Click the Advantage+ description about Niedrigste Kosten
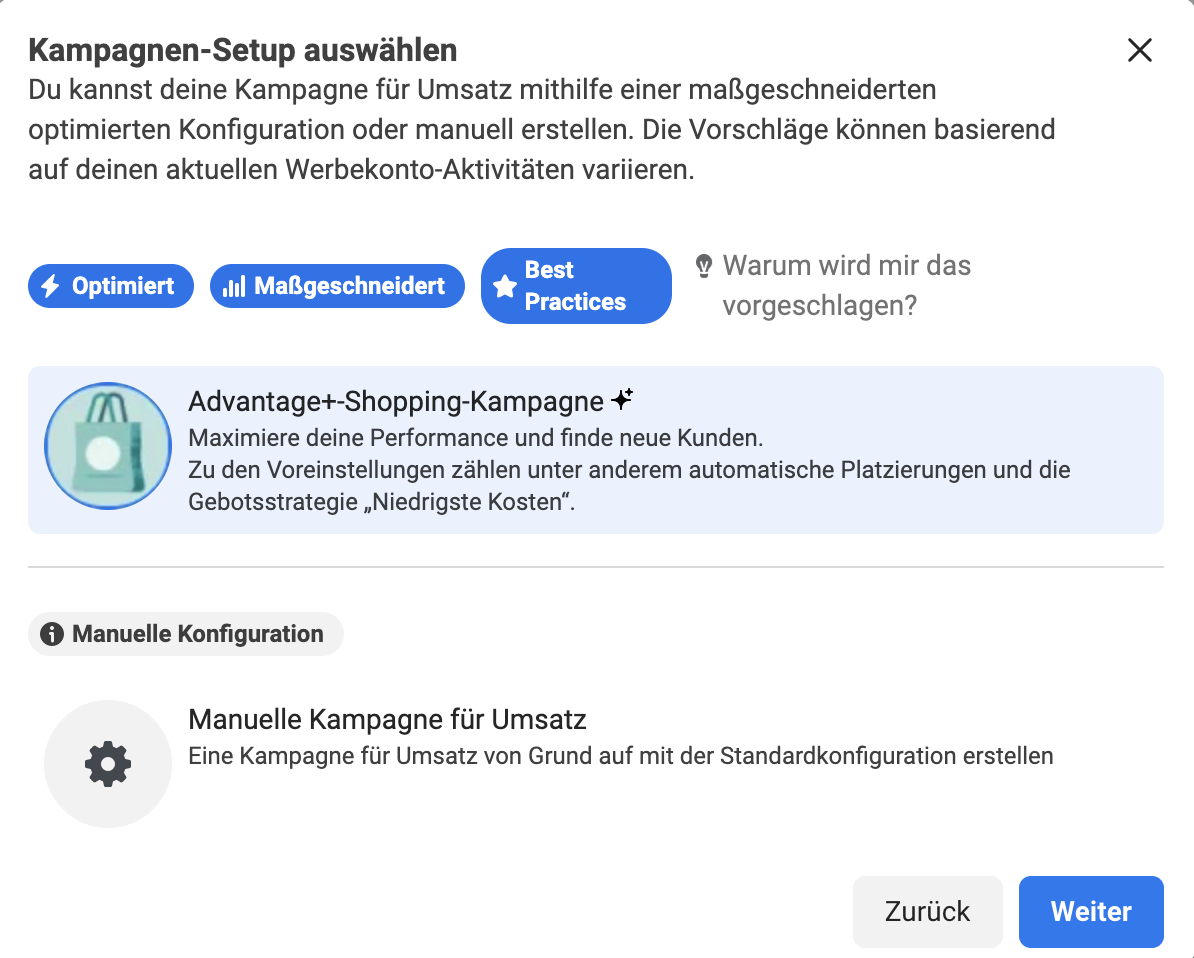 pyautogui.click(x=629, y=486)
